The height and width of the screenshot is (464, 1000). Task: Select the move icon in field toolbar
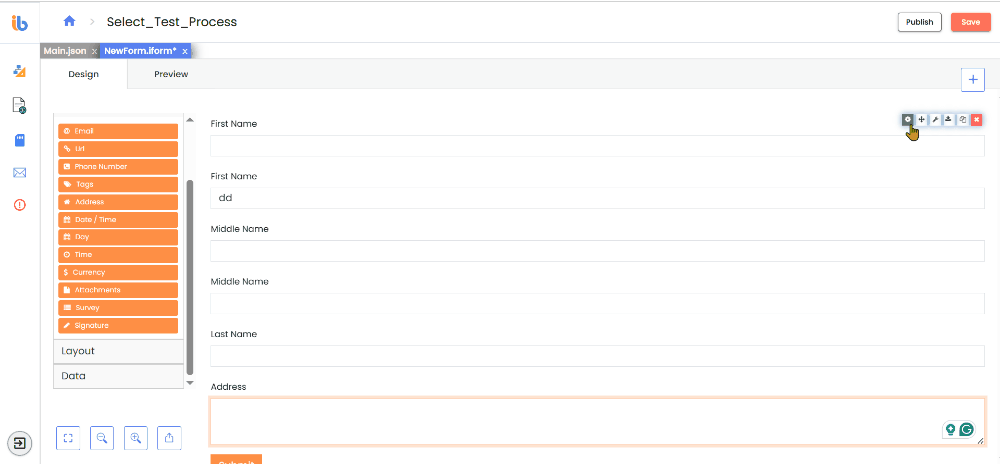922,119
